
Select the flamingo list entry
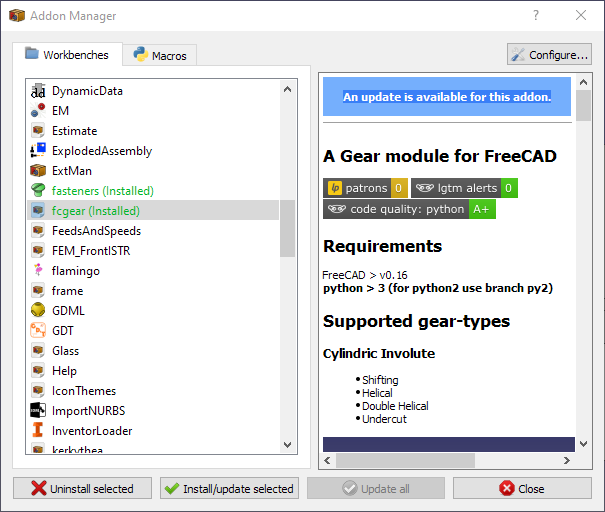[153, 270]
